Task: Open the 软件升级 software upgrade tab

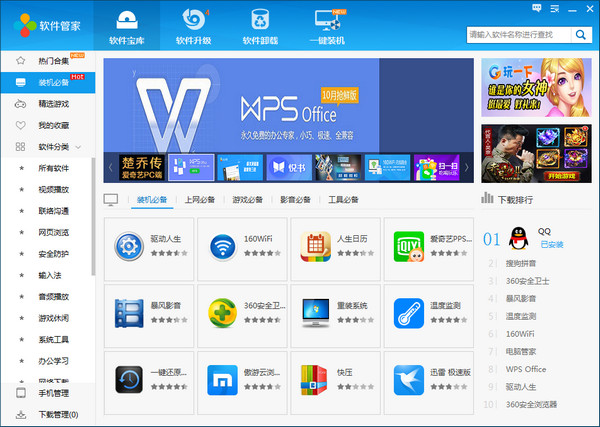Action: coord(194,26)
